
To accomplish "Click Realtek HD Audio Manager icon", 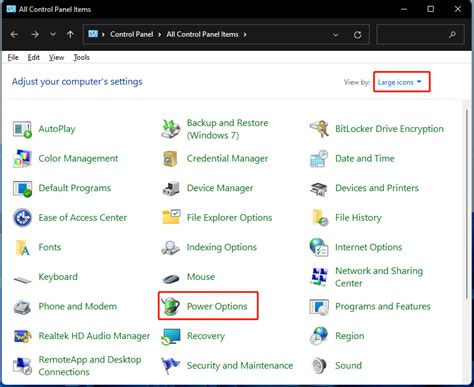I will coord(22,336).
